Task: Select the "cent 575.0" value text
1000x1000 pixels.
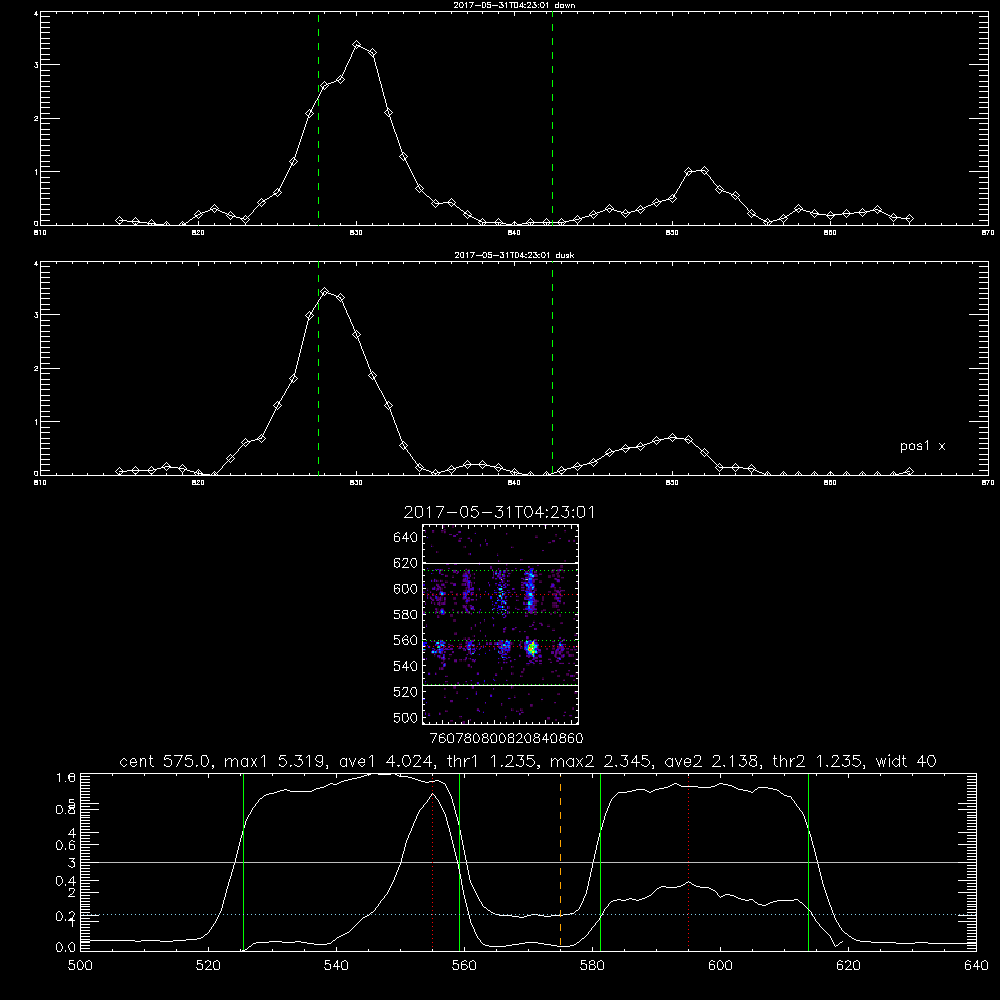Action: click(x=165, y=761)
